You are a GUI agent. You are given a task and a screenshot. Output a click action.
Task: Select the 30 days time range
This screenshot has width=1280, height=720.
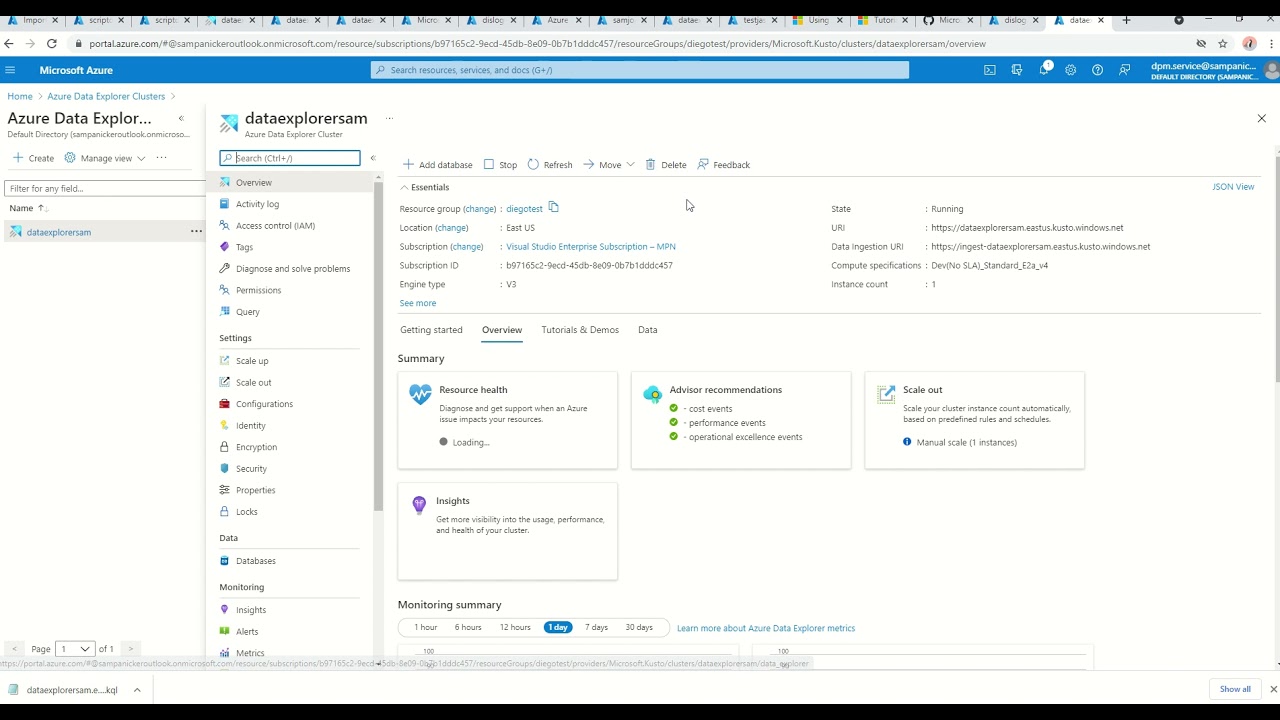click(639, 628)
